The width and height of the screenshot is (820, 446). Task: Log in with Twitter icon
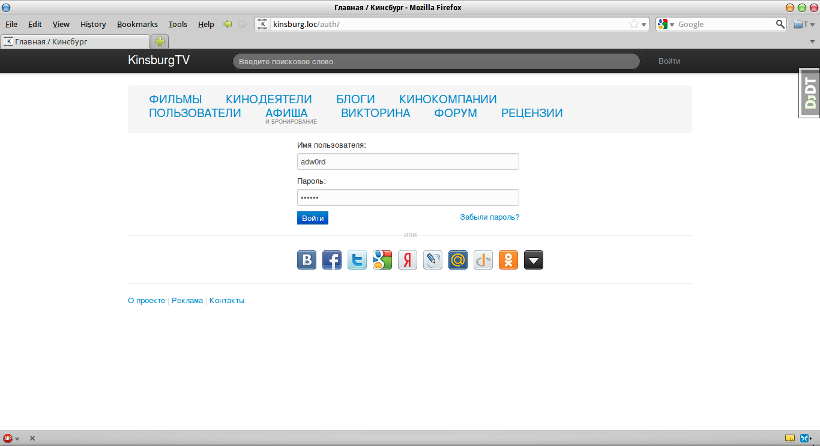[x=357, y=261]
